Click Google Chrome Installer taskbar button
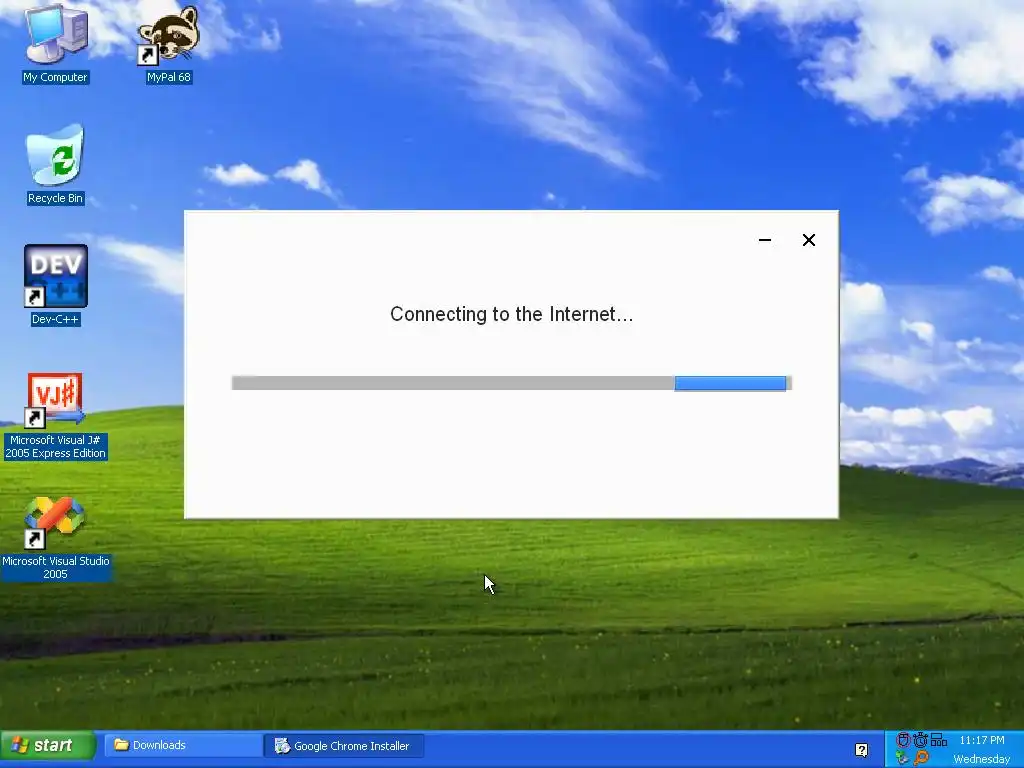 [x=344, y=746]
